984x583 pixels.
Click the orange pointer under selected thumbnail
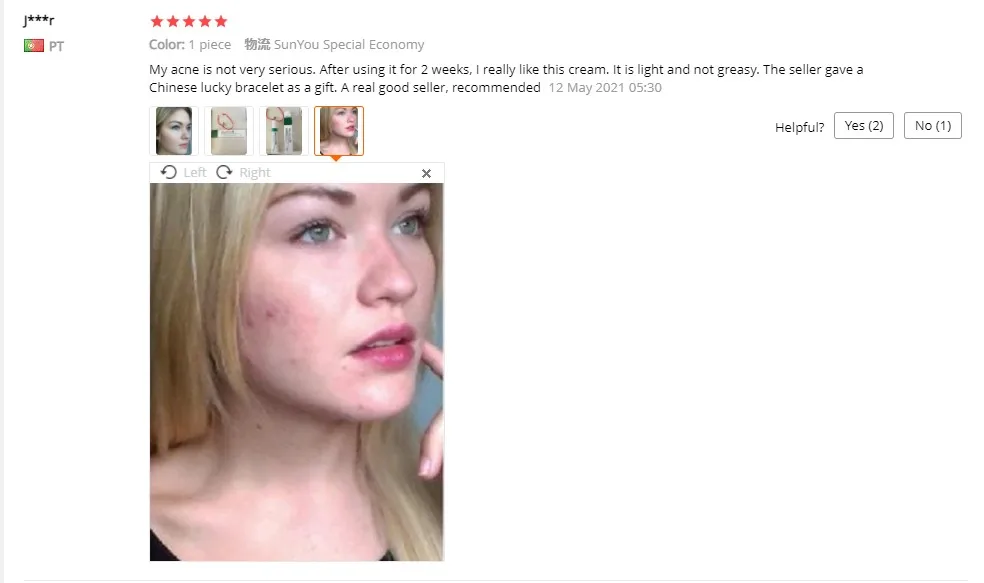336,158
